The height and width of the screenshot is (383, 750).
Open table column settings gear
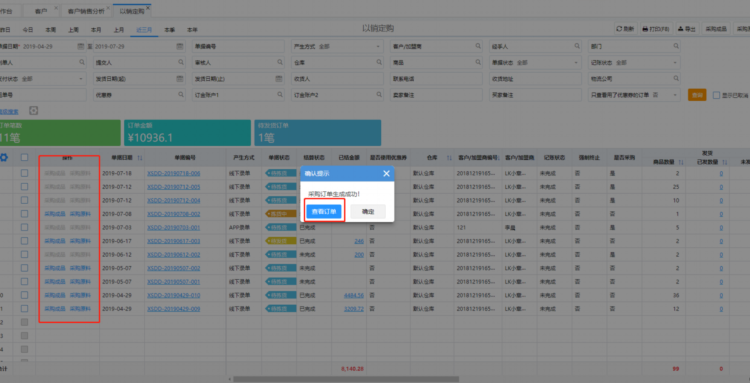tap(4, 157)
